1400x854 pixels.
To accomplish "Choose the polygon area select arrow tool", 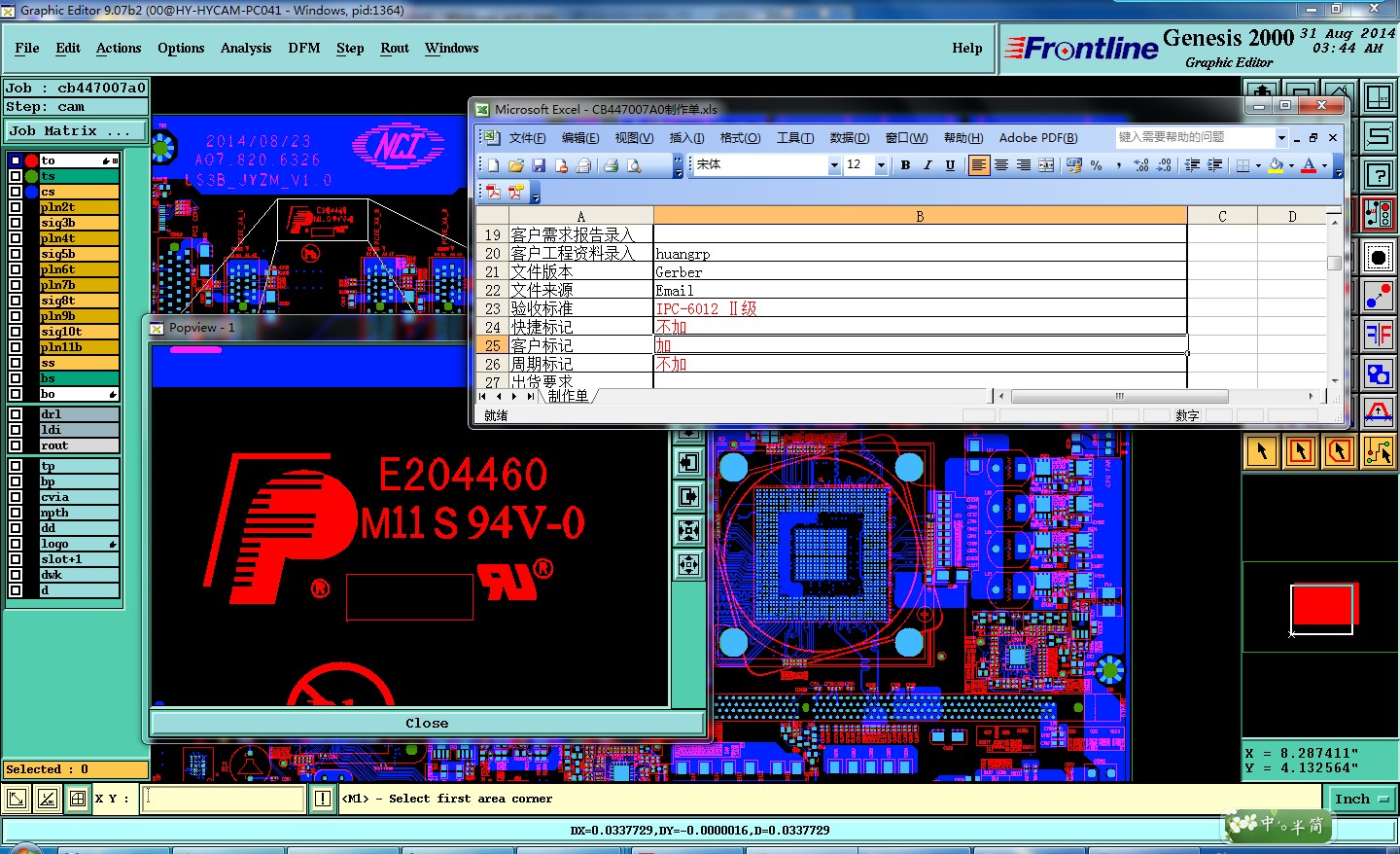I will [x=1340, y=451].
